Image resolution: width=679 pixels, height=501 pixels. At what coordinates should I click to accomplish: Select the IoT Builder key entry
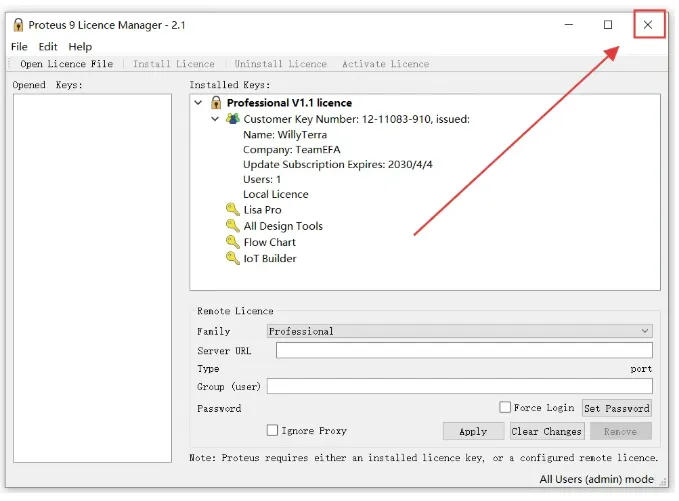click(270, 259)
